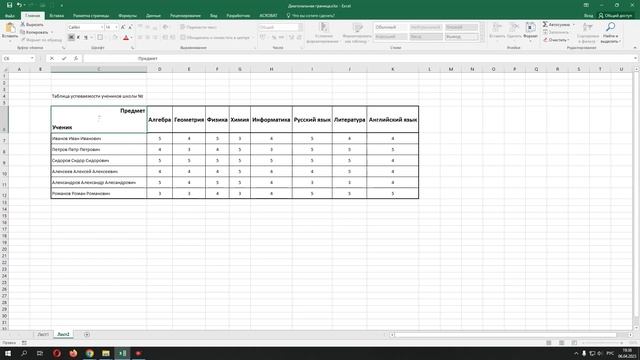Click the Undo arrow icon
640x360 pixels.
19,5
